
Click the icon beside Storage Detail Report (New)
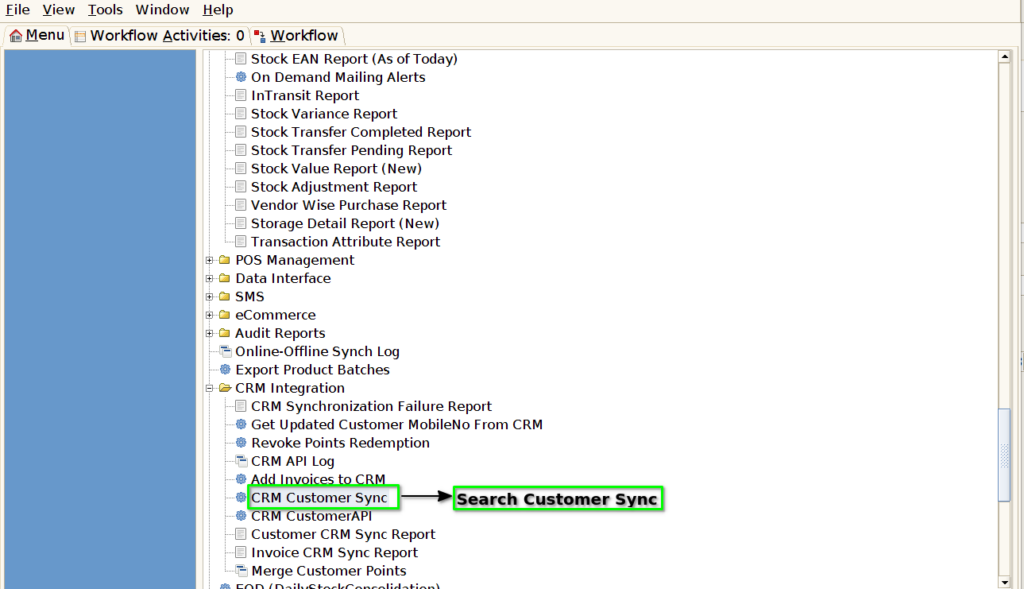click(x=240, y=223)
